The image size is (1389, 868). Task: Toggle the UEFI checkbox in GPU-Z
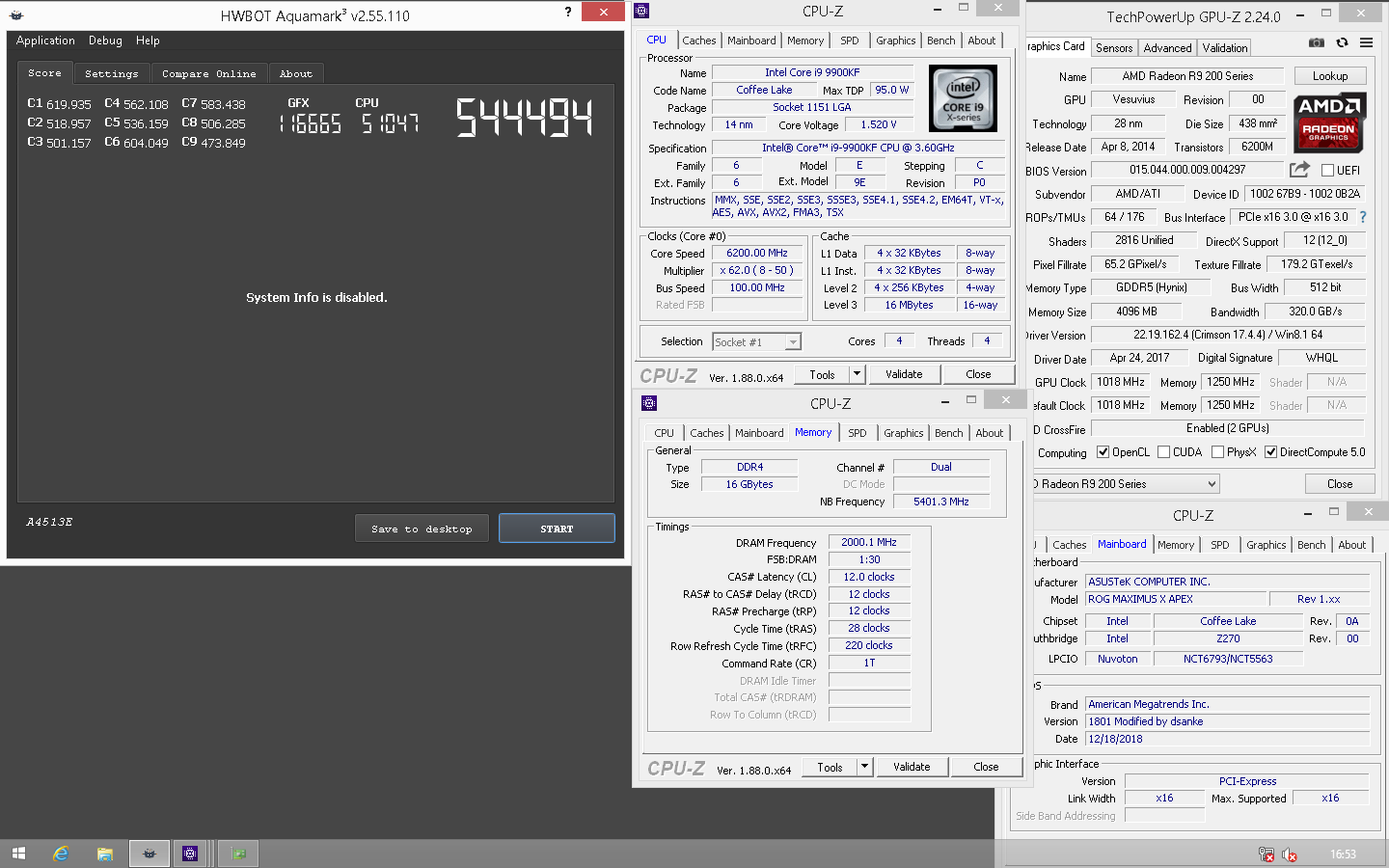[x=1327, y=171]
